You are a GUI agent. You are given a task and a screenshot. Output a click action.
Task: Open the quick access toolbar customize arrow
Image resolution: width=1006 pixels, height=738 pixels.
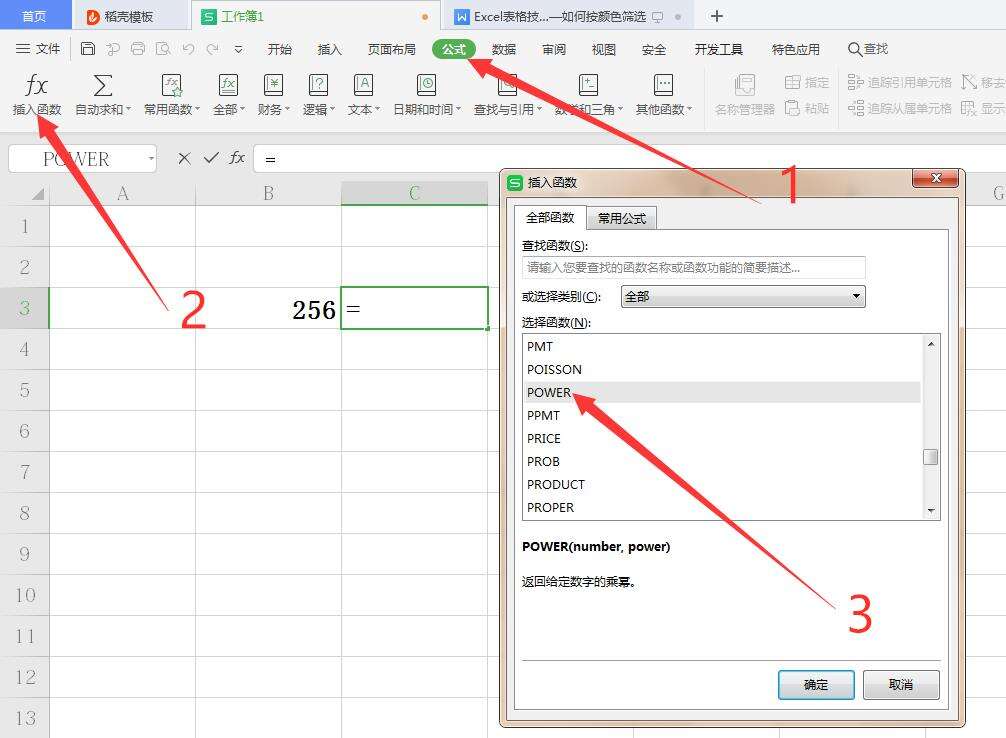click(239, 49)
